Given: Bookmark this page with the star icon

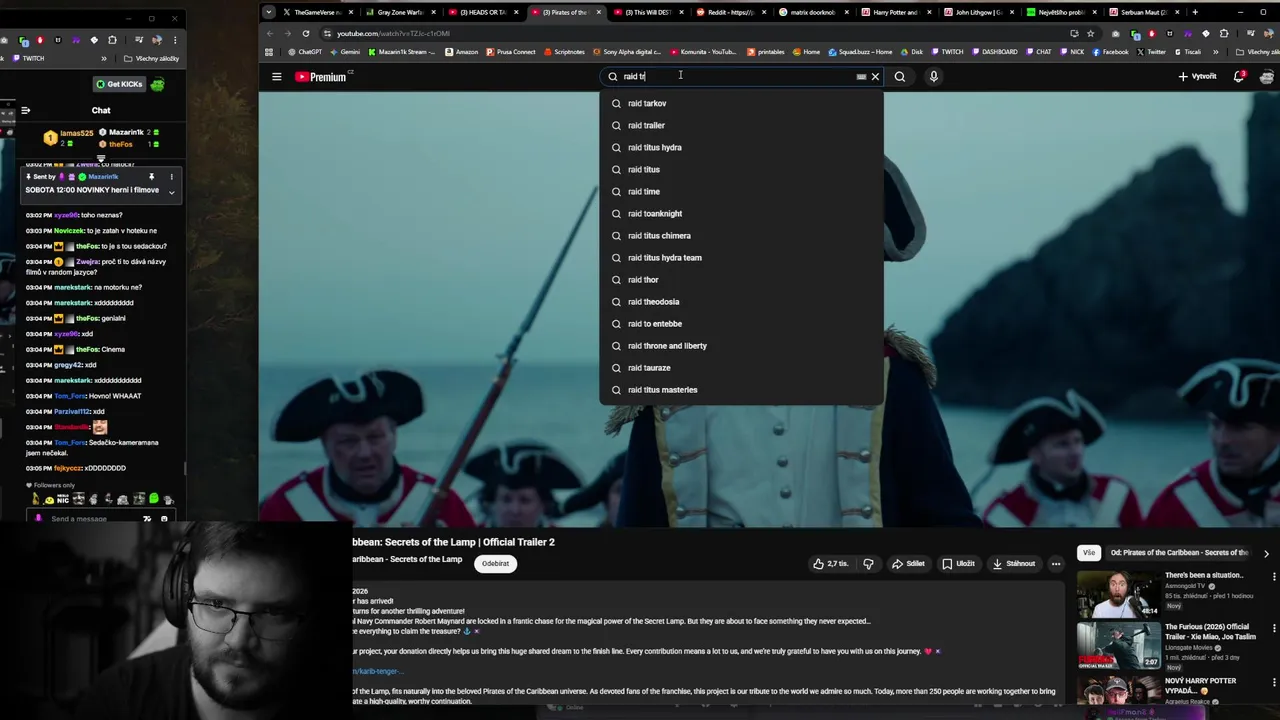Looking at the screenshot, I should 1090,33.
